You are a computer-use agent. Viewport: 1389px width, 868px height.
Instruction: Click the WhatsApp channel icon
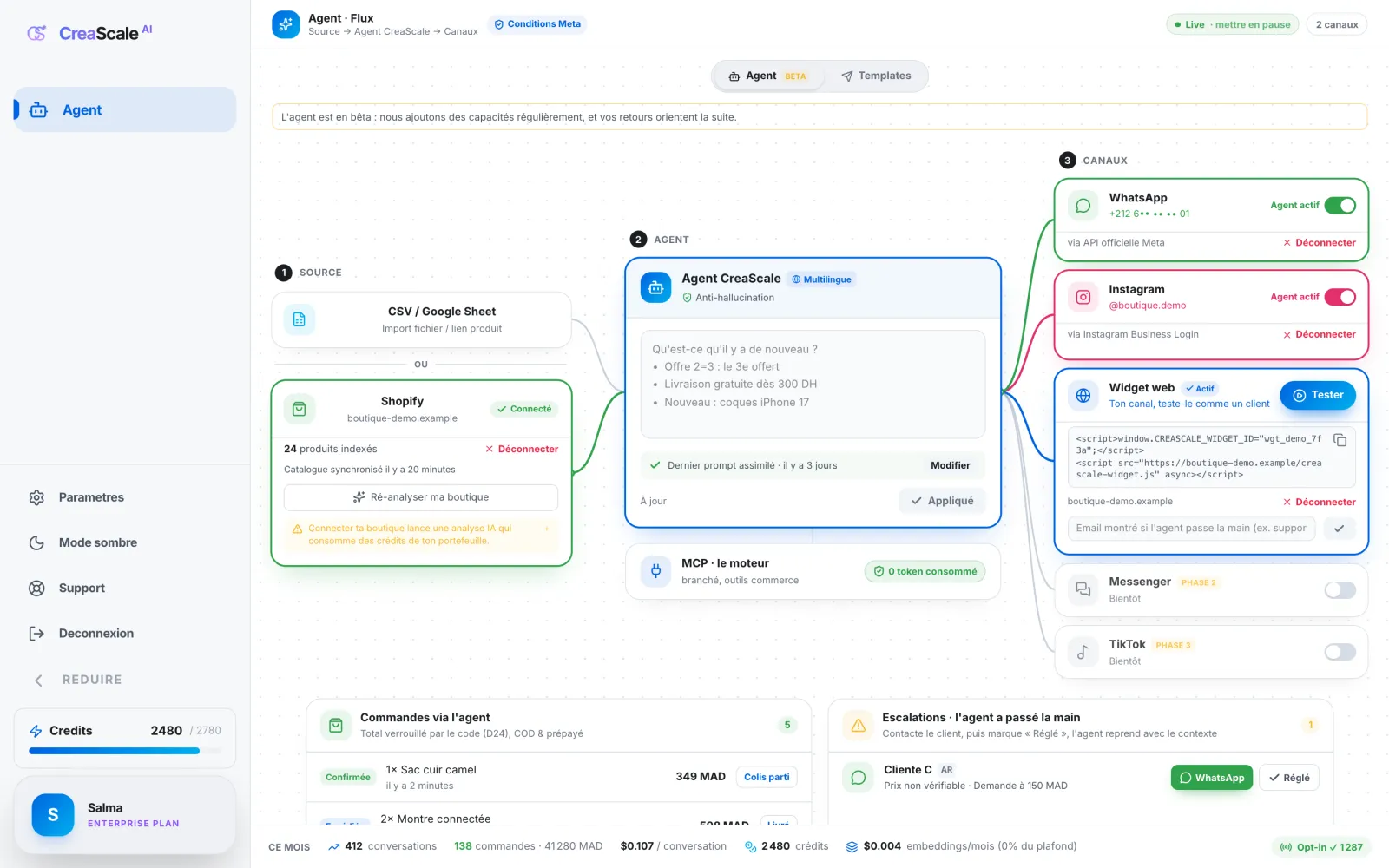1083,206
